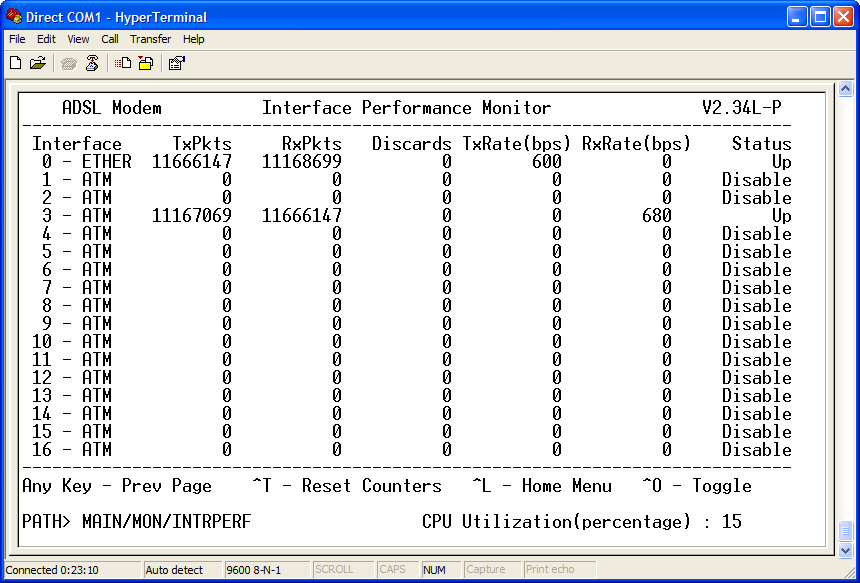The height and width of the screenshot is (583, 860).
Task: Open the File menu
Action: click(16, 39)
